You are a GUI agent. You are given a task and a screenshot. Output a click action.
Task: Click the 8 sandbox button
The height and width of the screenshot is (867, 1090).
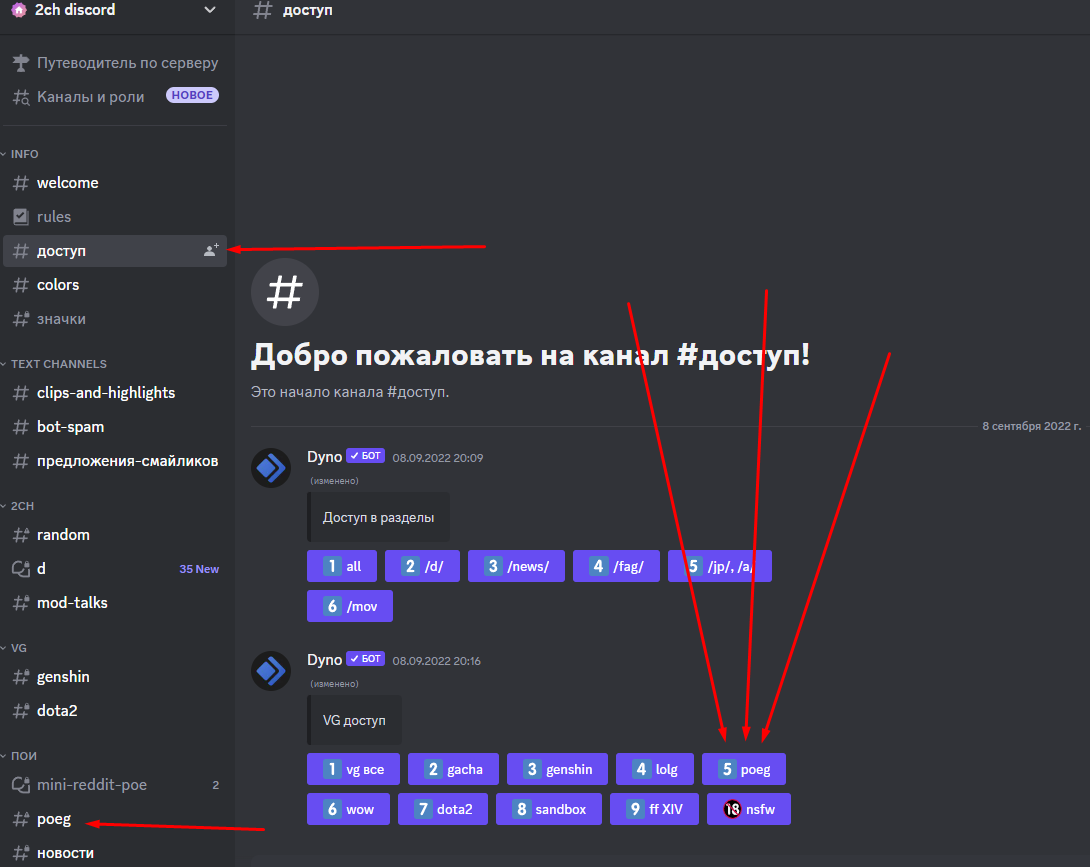pyautogui.click(x=549, y=809)
